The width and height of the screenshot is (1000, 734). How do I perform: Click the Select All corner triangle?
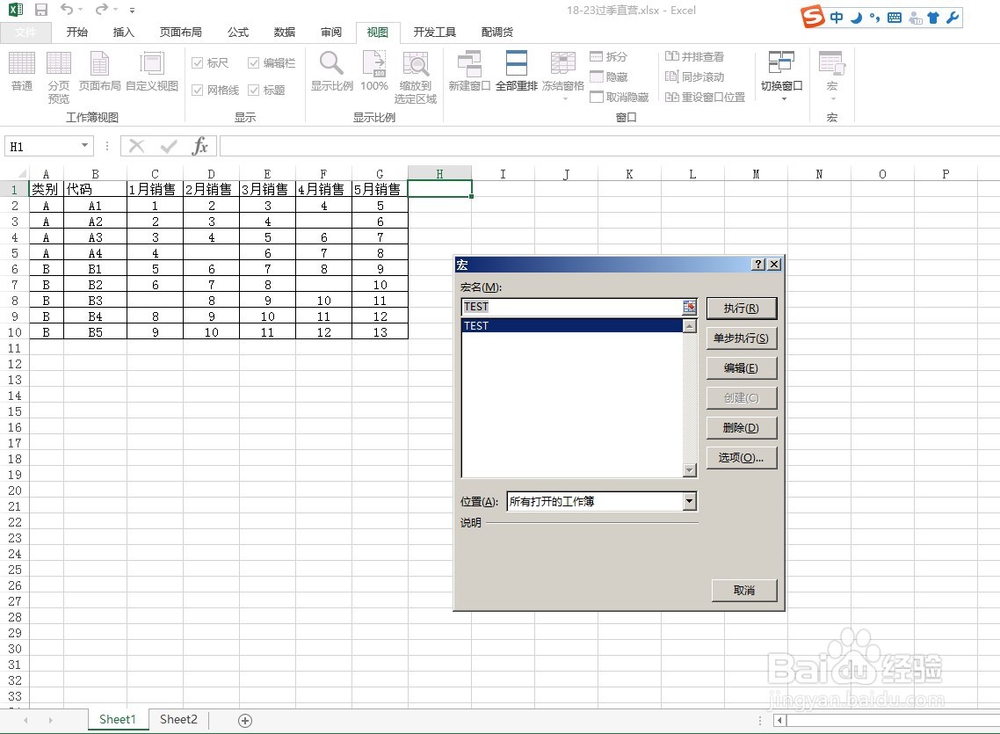pyautogui.click(x=21, y=173)
